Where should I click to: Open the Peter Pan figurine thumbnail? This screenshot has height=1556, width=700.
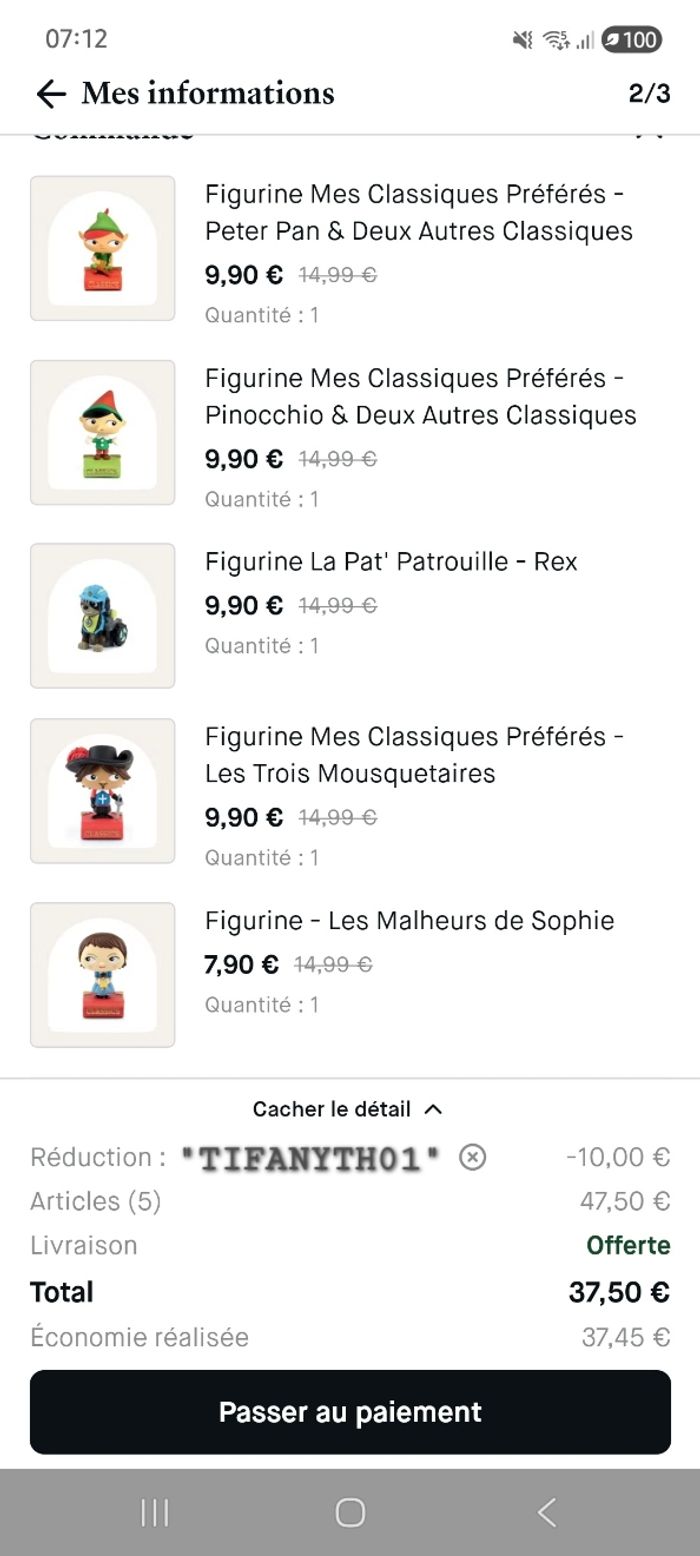(x=103, y=248)
